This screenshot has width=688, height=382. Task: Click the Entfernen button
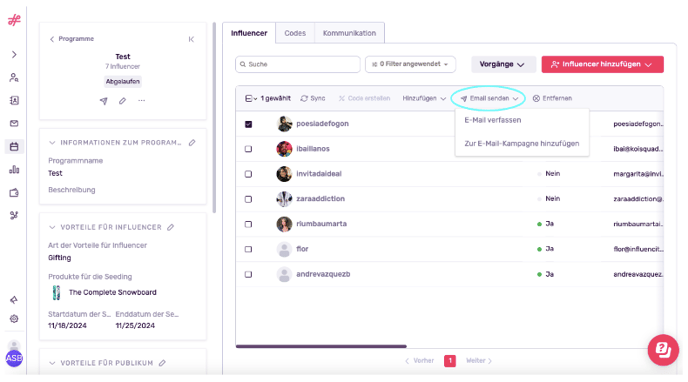552,98
